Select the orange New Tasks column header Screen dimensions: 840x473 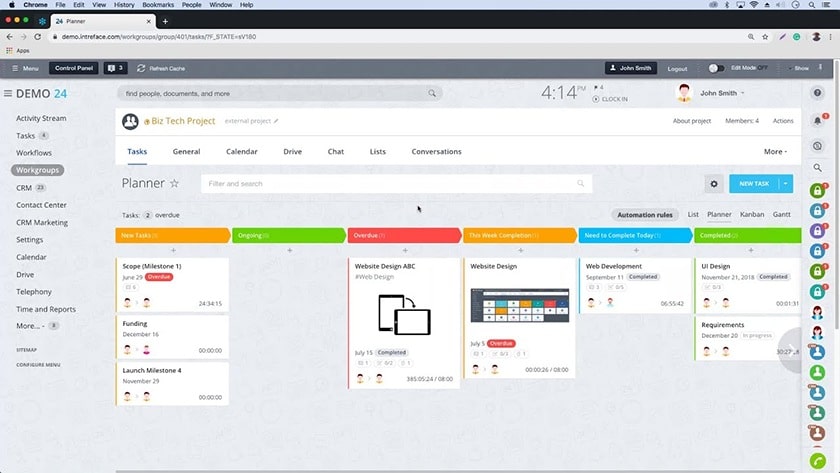coord(172,235)
